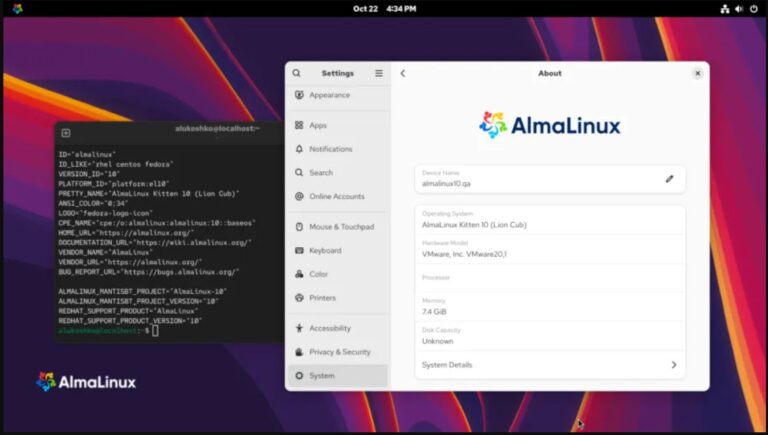Click the REDHAT_SUPPORT_PRODUCT_VERSION line in terminal
The width and height of the screenshot is (768, 435).
coord(130,321)
